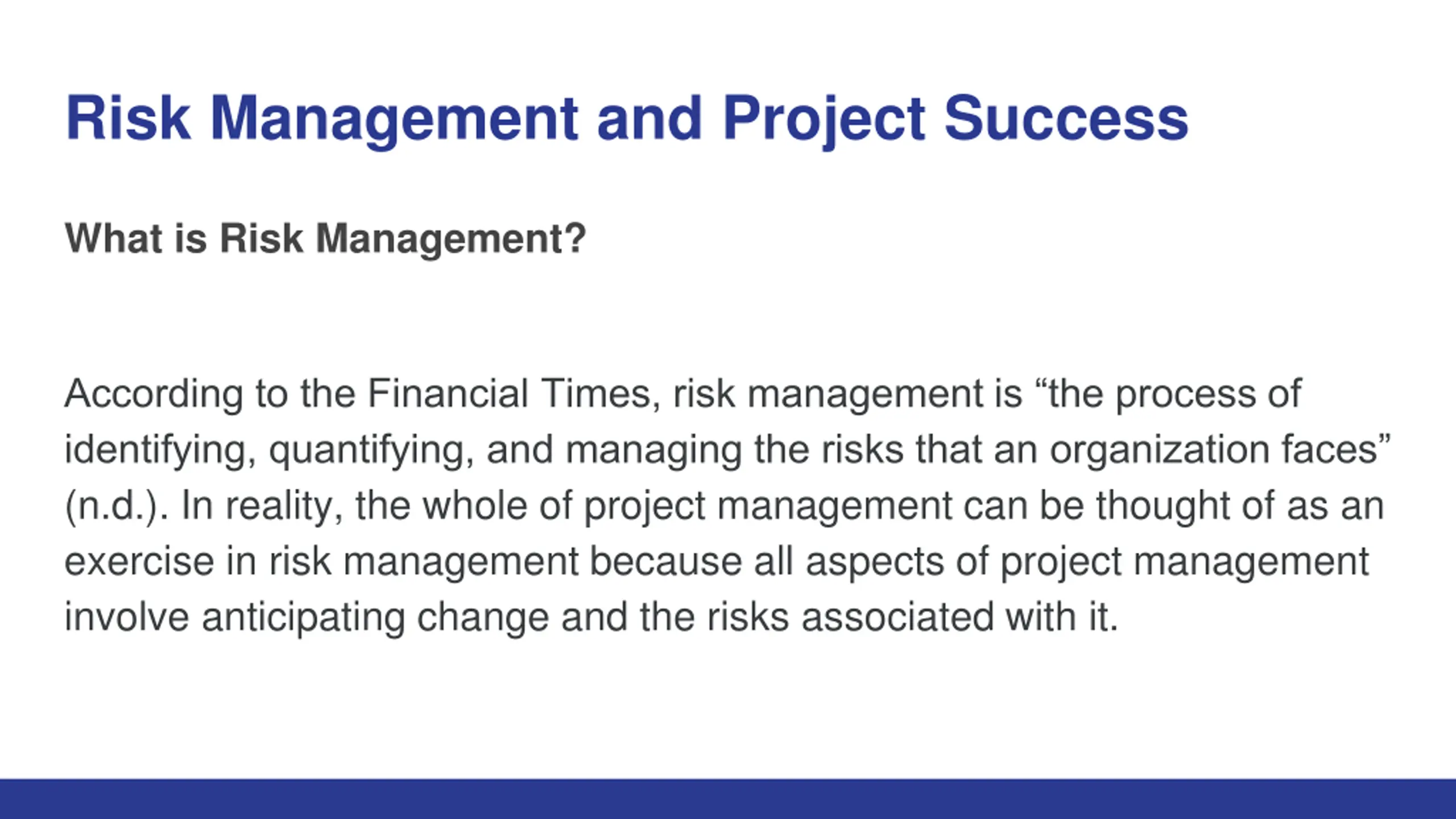Click the word "Project" in the blue title
This screenshot has width=1456, height=819.
(824, 121)
